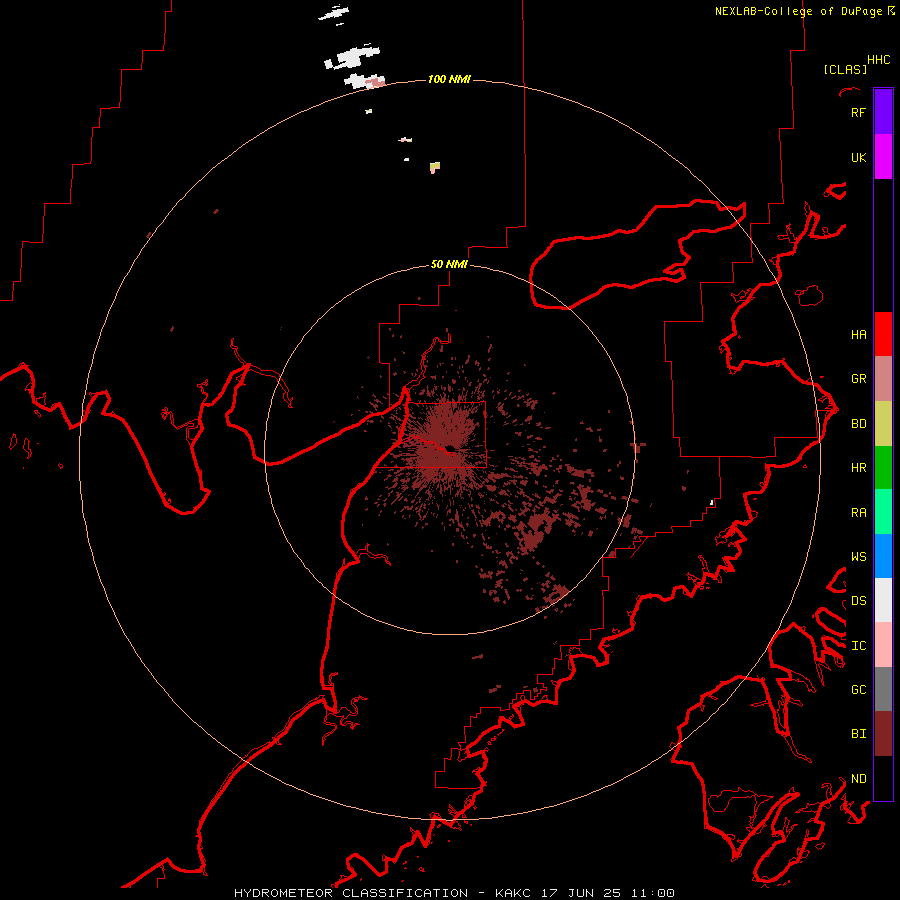Select the IC pink legend swatch
The image size is (900, 900).
coord(883,645)
